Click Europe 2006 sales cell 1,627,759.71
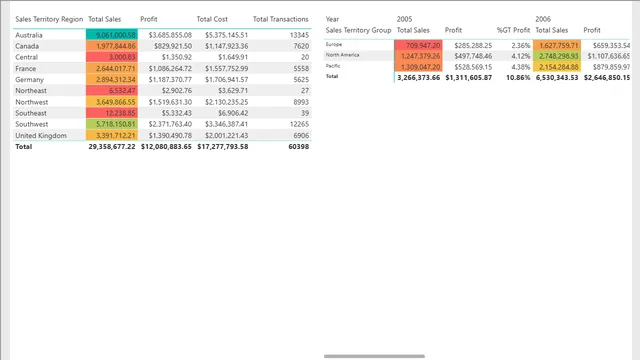 pos(557,45)
